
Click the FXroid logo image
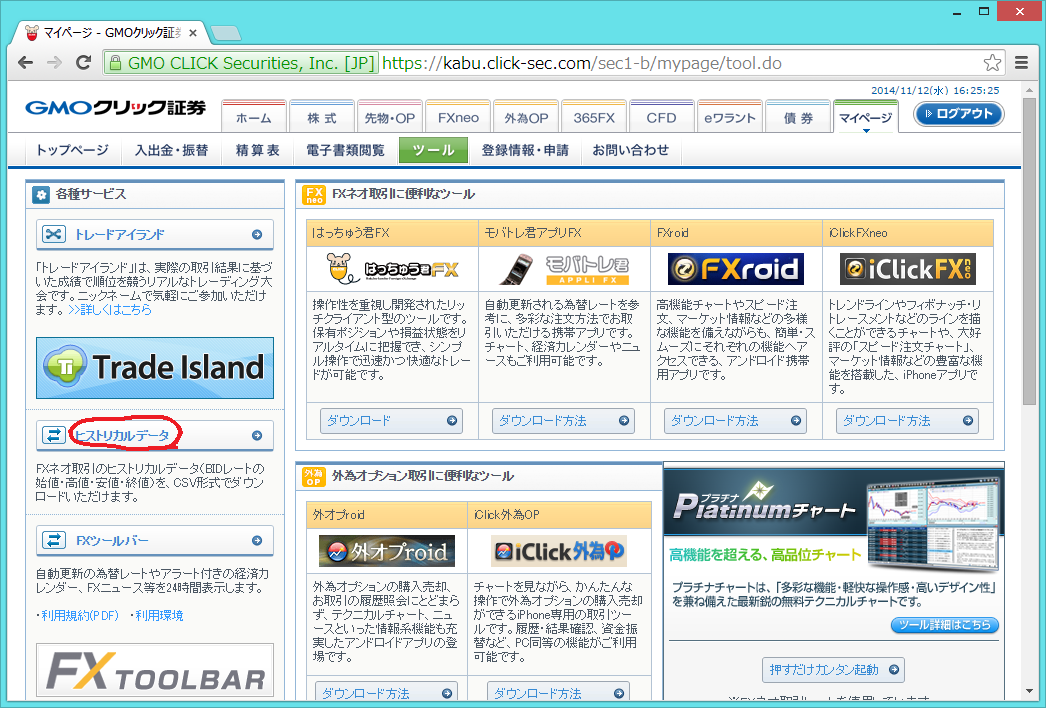click(736, 268)
